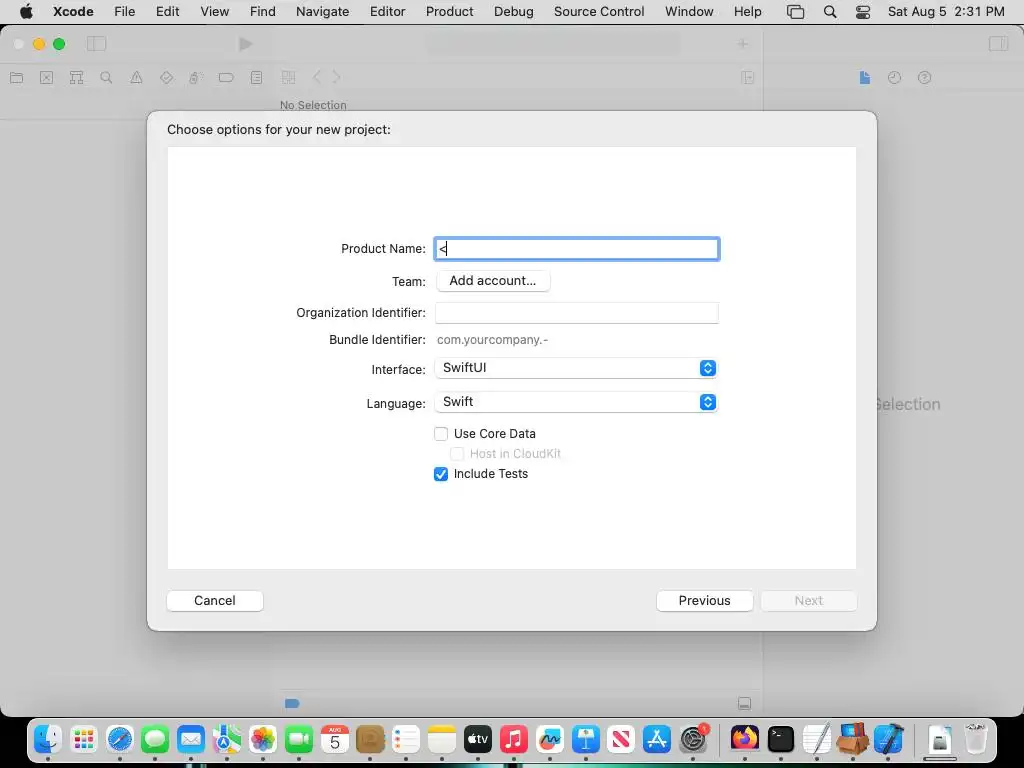Click the go back chevron in the jump bar

point(317,78)
